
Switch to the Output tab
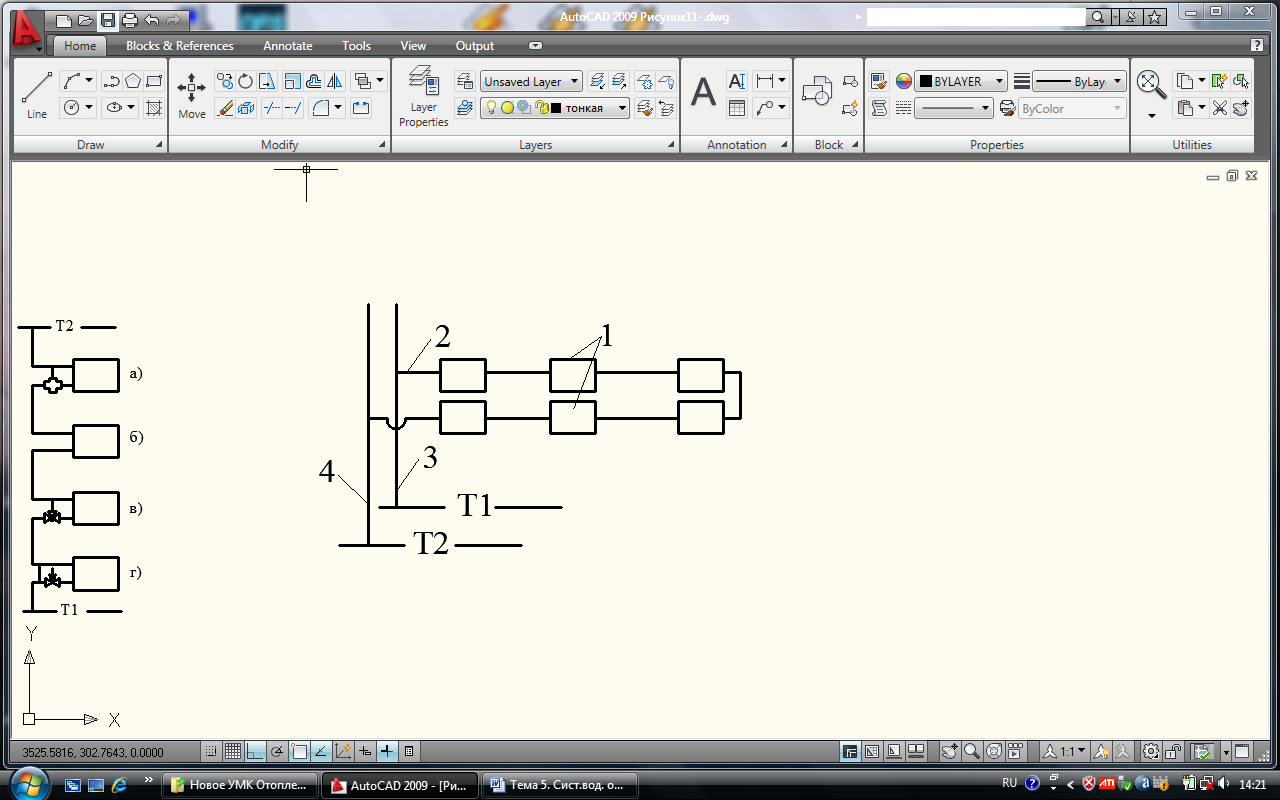[475, 46]
